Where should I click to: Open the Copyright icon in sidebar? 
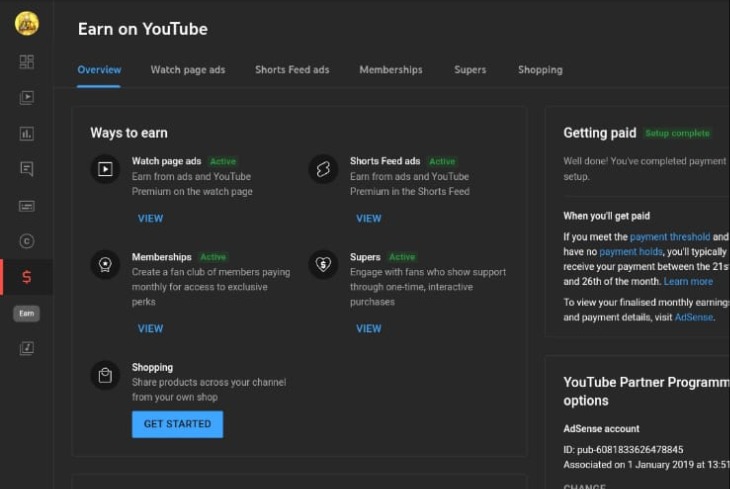tap(27, 241)
